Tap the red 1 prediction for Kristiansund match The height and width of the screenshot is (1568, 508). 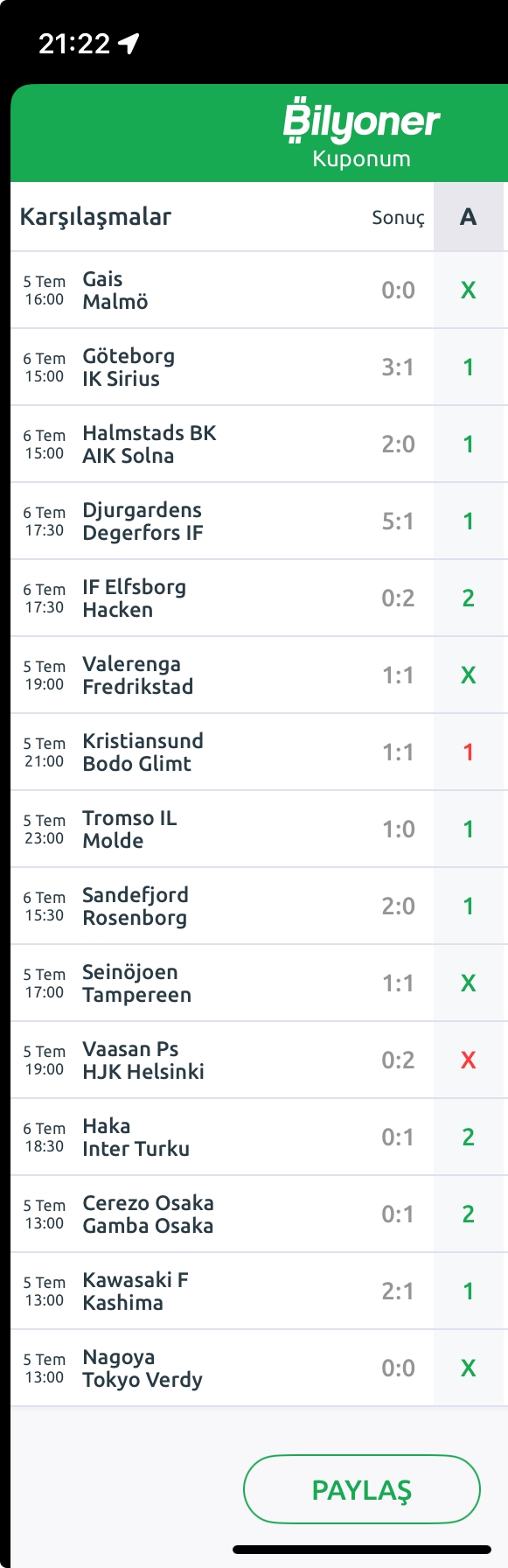pos(469,752)
